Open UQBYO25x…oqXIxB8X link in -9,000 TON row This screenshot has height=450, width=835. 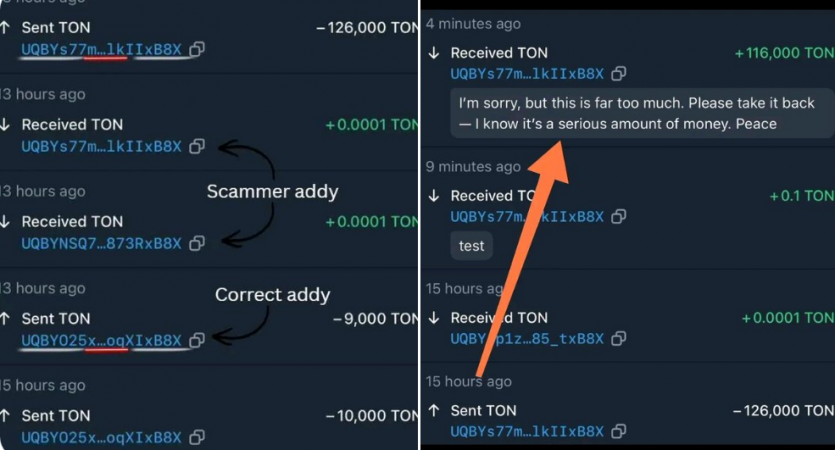101,340
